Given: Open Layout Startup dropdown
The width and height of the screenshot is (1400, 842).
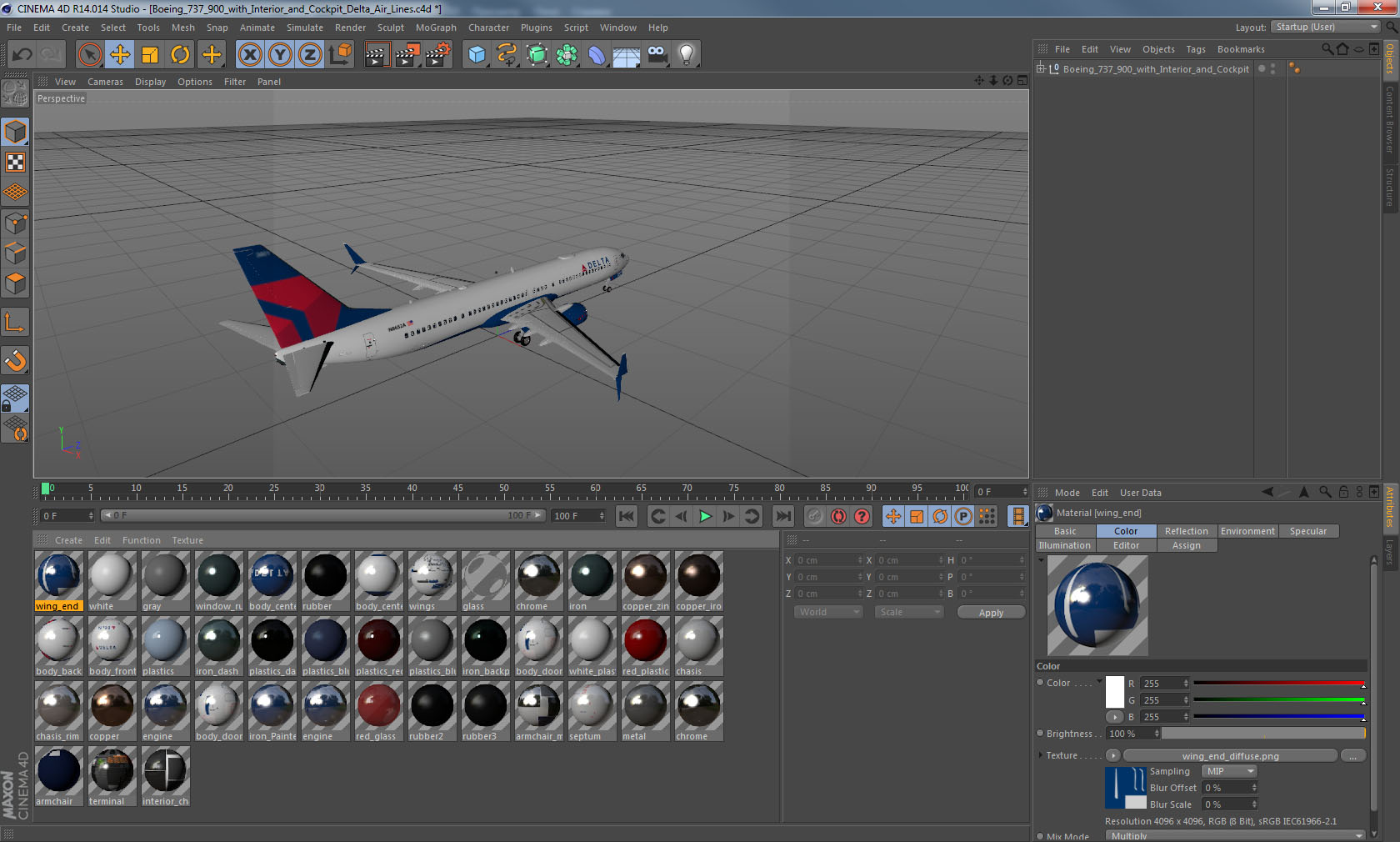Looking at the screenshot, I should (x=1327, y=27).
